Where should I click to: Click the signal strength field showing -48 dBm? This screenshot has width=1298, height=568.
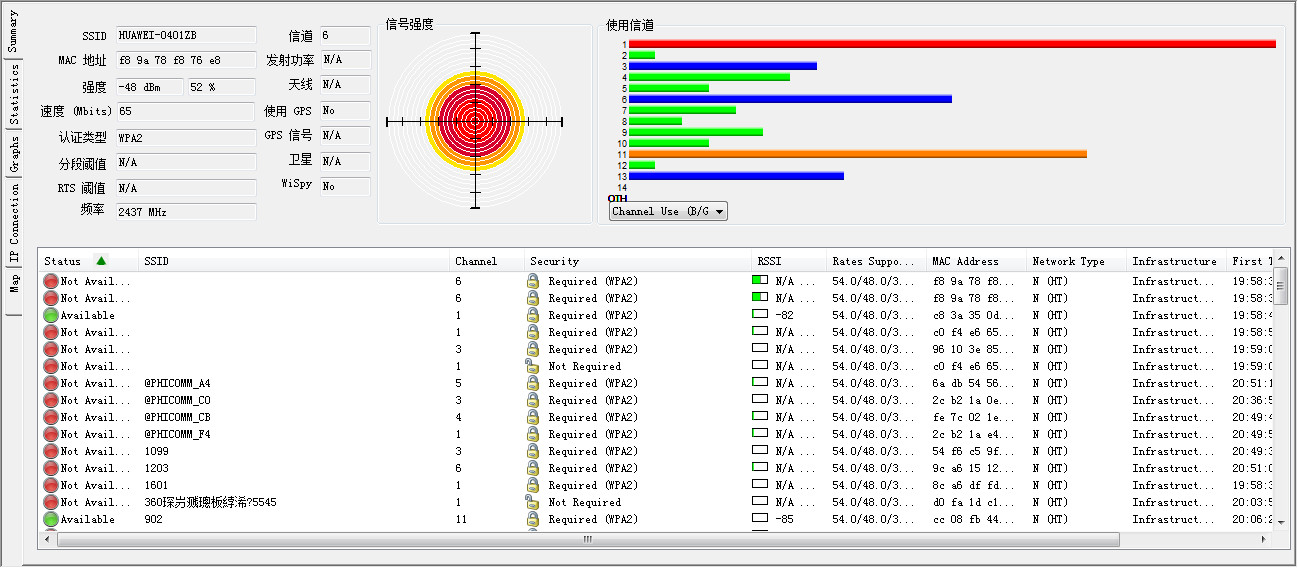click(149, 87)
